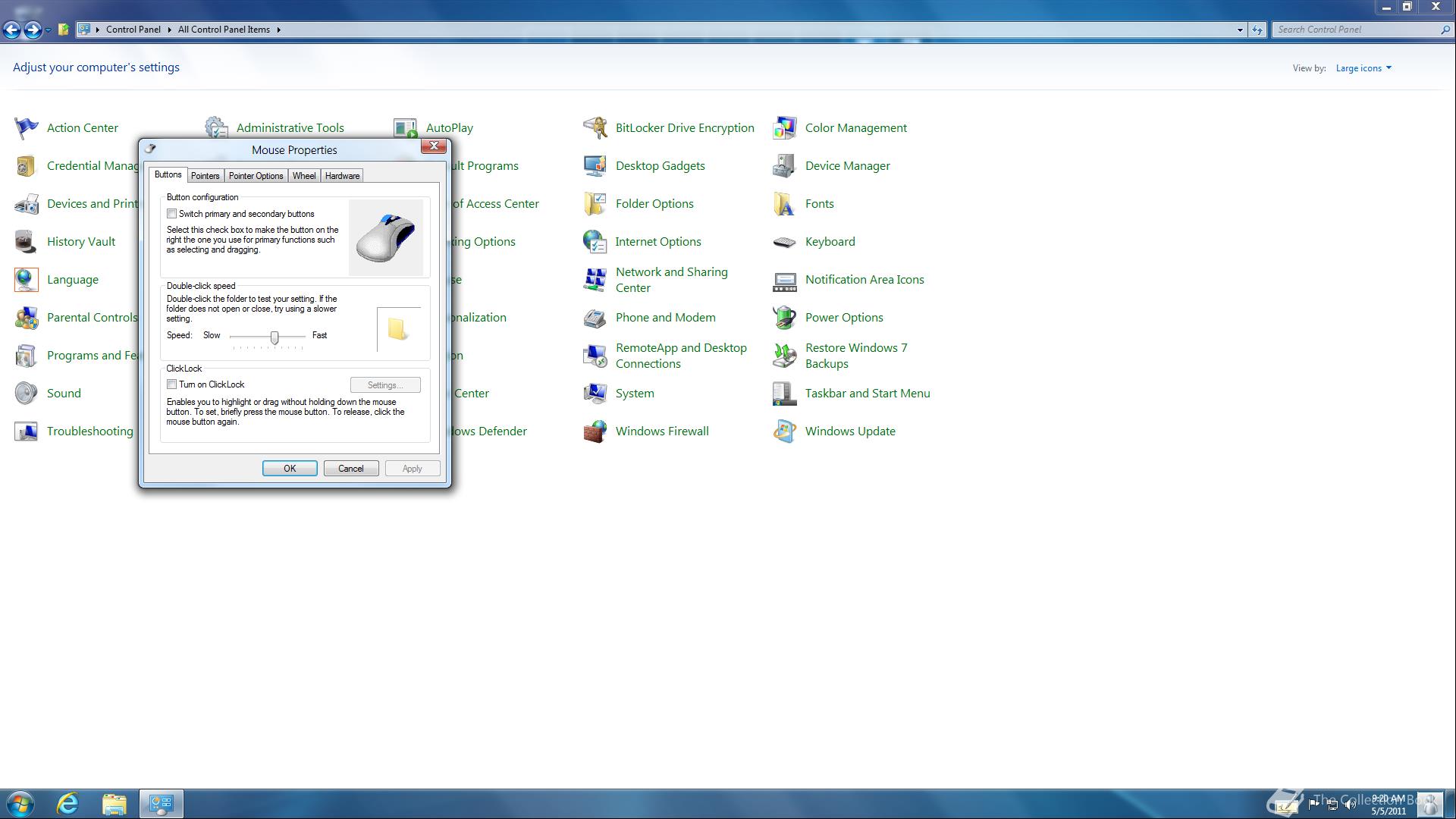Enable Switch primary and secondary buttons checkbox
Screen dimensions: 1456x819
(x=172, y=214)
